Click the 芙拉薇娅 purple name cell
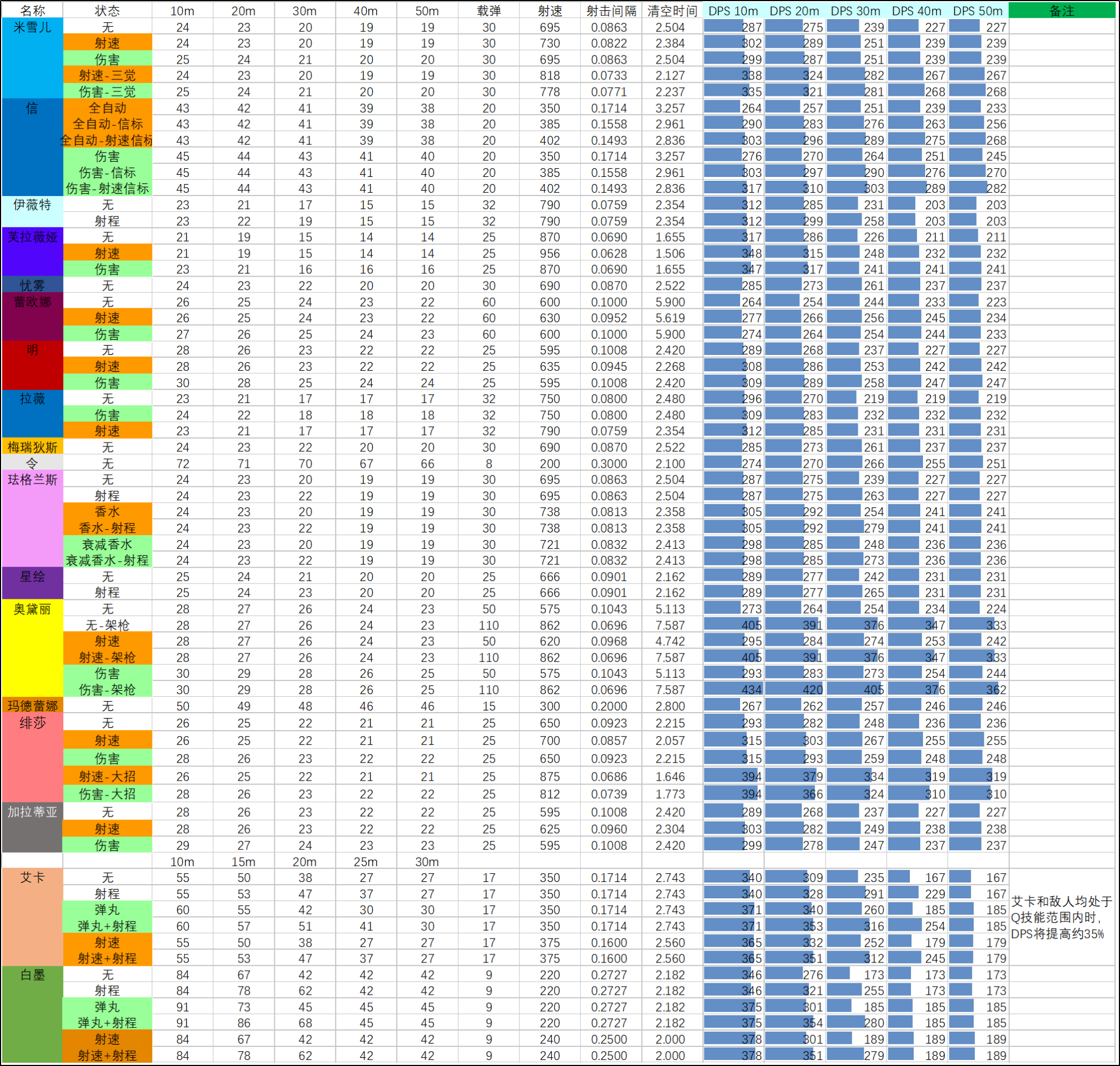The height and width of the screenshot is (1066, 1120). 32,252
